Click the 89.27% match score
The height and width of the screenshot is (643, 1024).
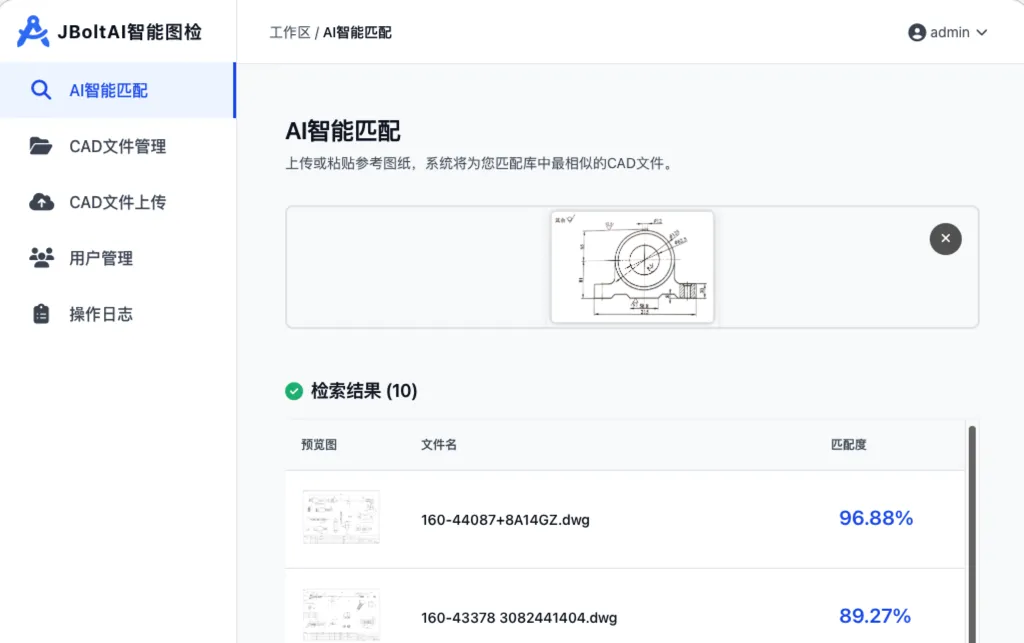pyautogui.click(x=876, y=616)
